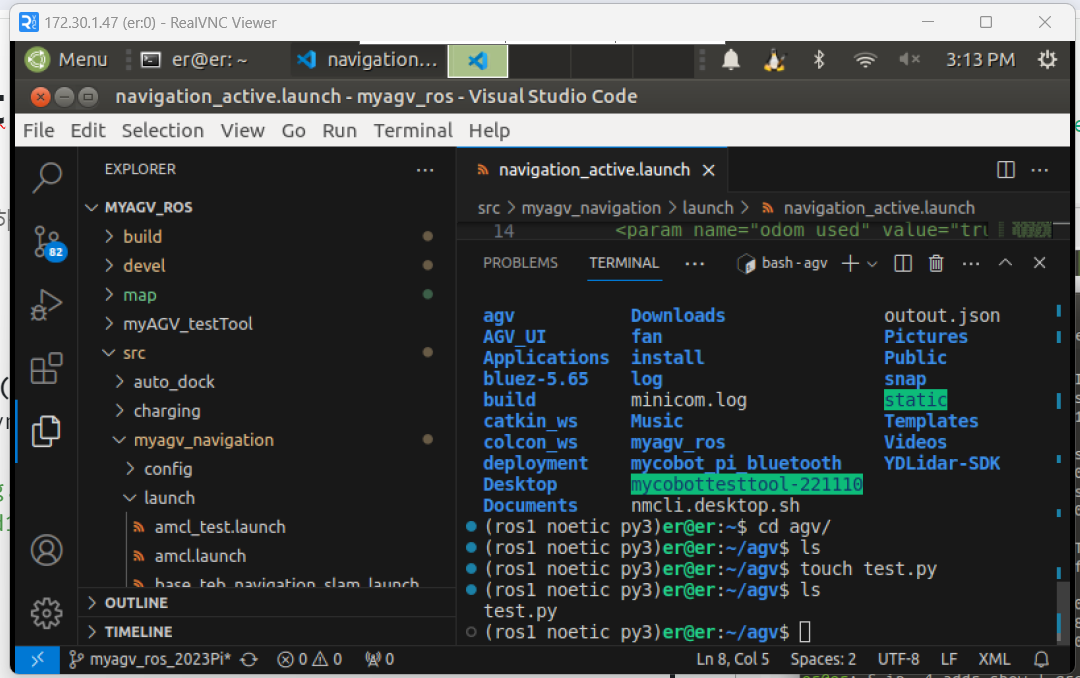This screenshot has height=678, width=1080.
Task: Show additional panel tabs ellipsis
Action: click(x=694, y=263)
